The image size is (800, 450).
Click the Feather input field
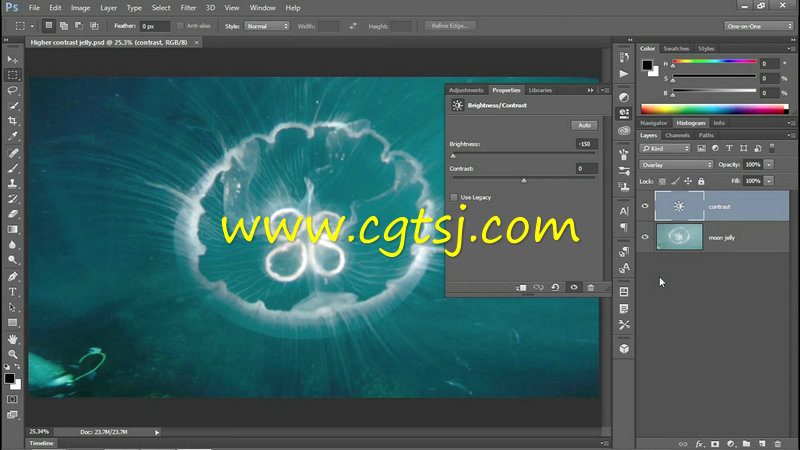pyautogui.click(x=155, y=26)
